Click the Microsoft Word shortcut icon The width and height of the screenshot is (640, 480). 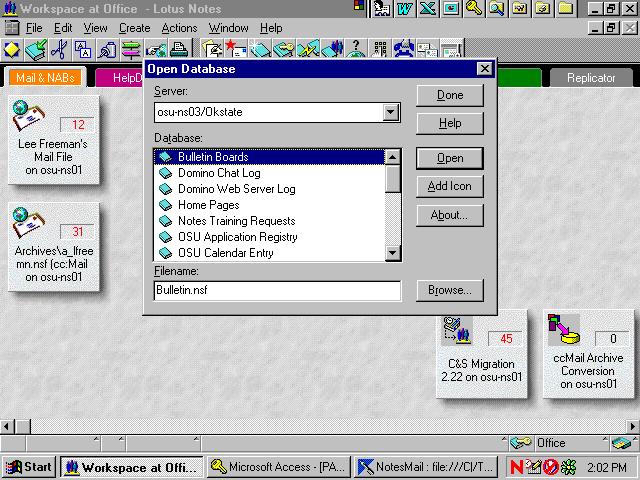coord(404,9)
